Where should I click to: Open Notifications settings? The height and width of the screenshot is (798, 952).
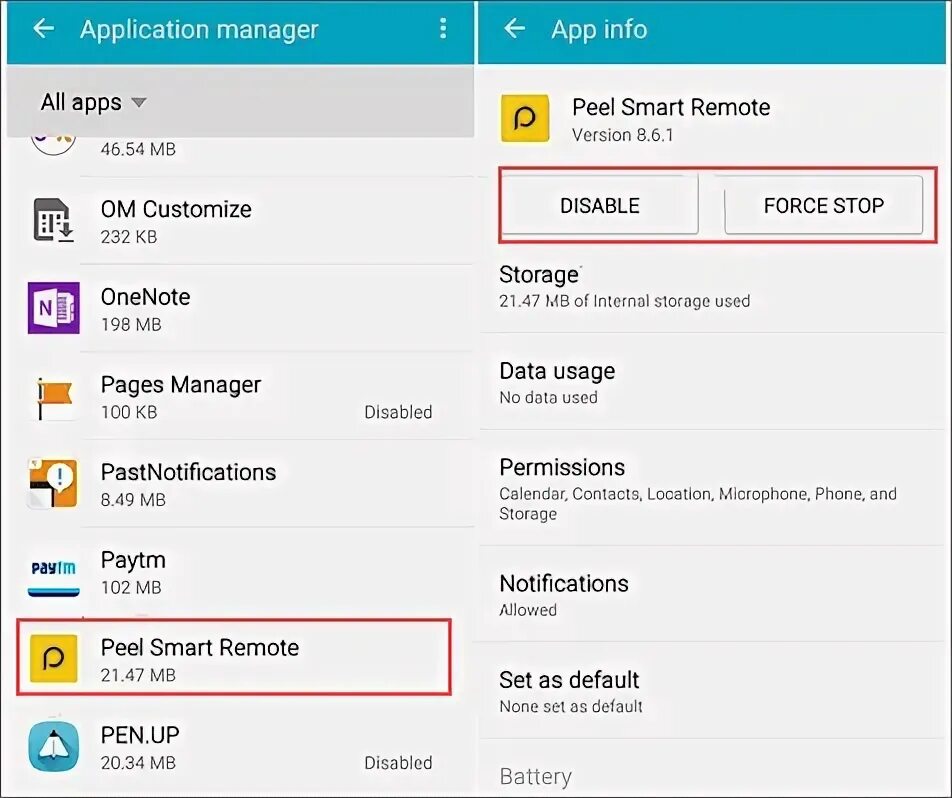712,594
